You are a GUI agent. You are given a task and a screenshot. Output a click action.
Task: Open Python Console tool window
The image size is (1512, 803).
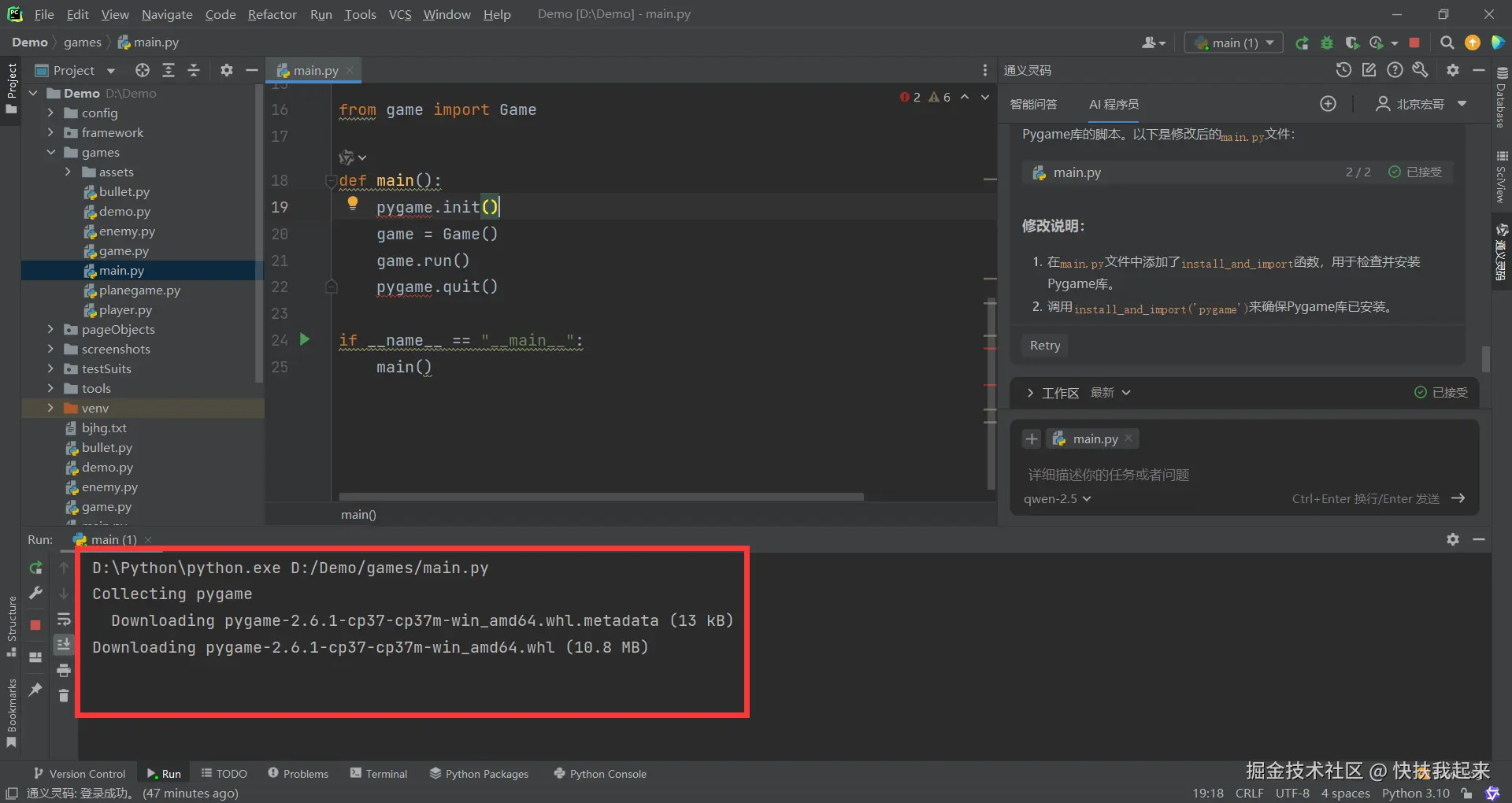point(600,774)
